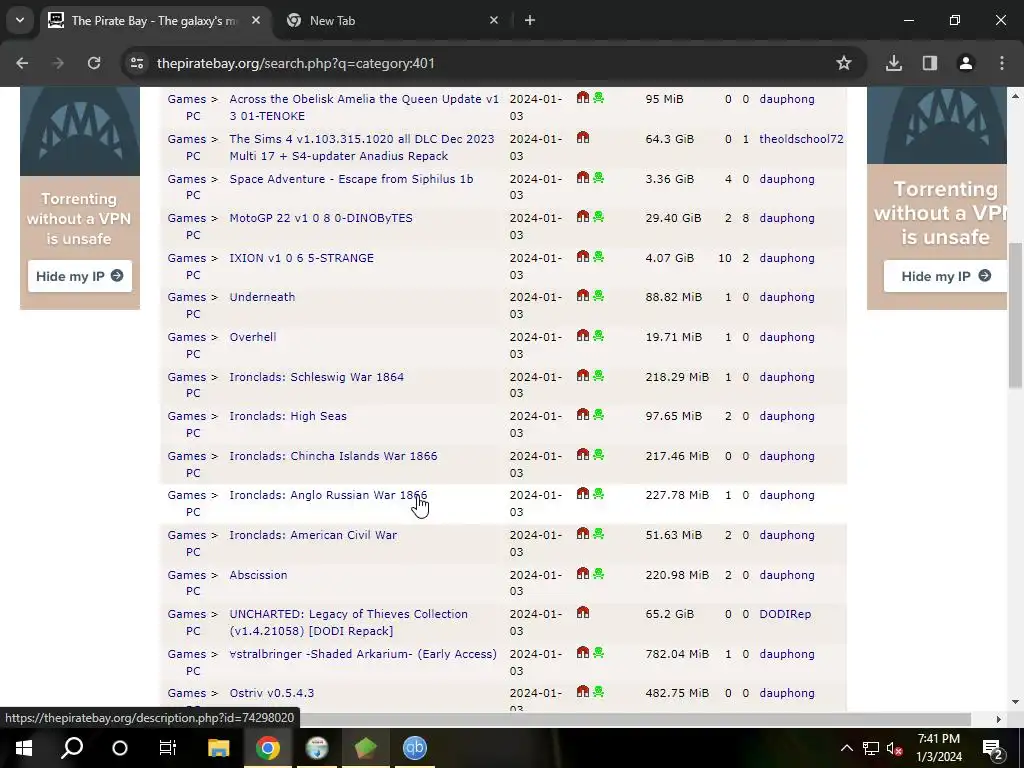Click the magnet icon for IXION v1 0 6 5-STRANGE
Screen dimensions: 1024x768
[x=583, y=257]
